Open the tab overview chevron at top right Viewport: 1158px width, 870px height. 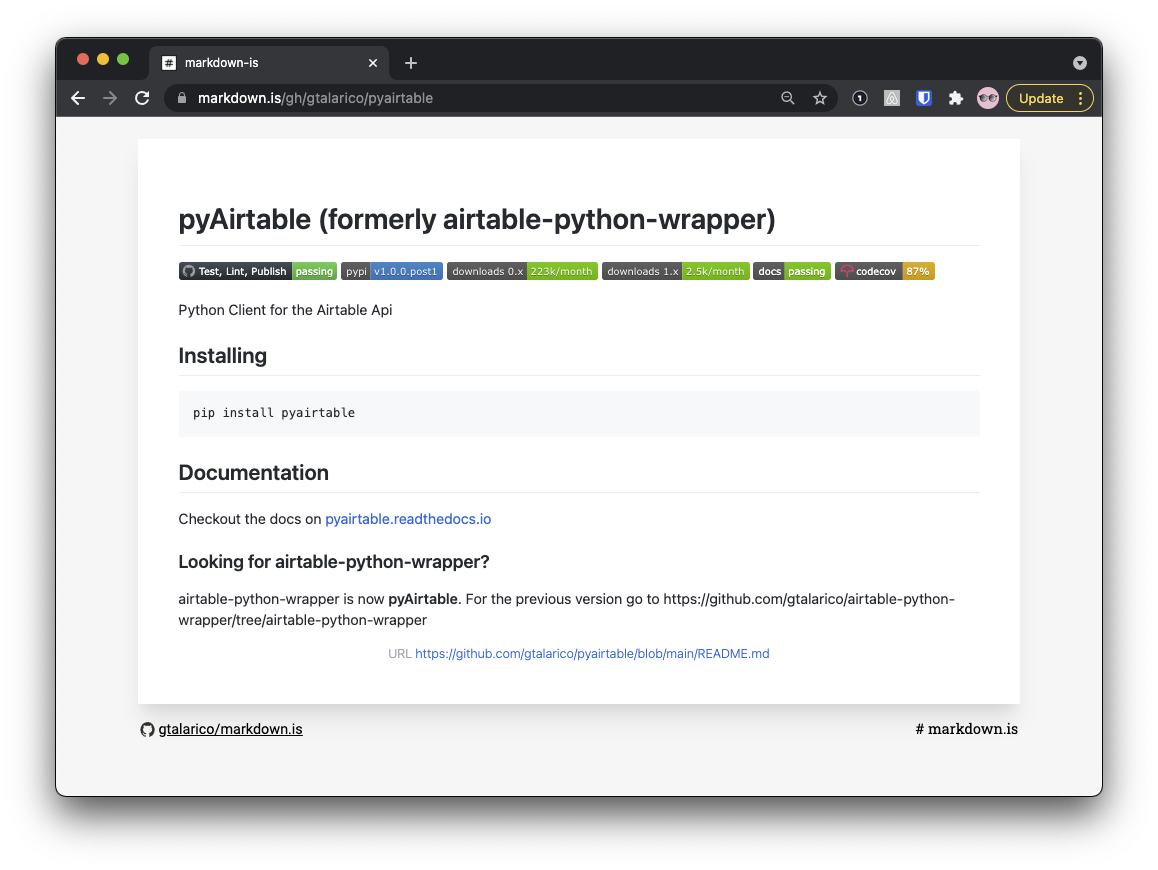click(1079, 62)
